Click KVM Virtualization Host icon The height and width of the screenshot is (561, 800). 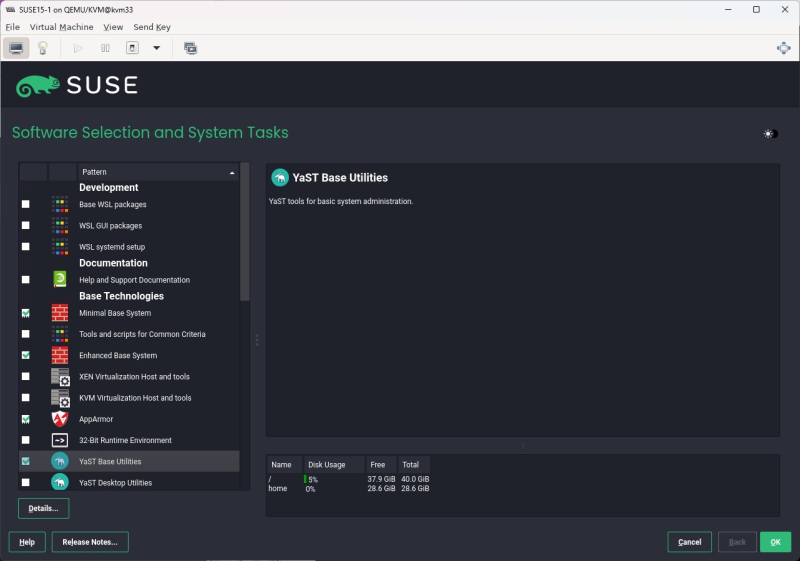point(60,398)
